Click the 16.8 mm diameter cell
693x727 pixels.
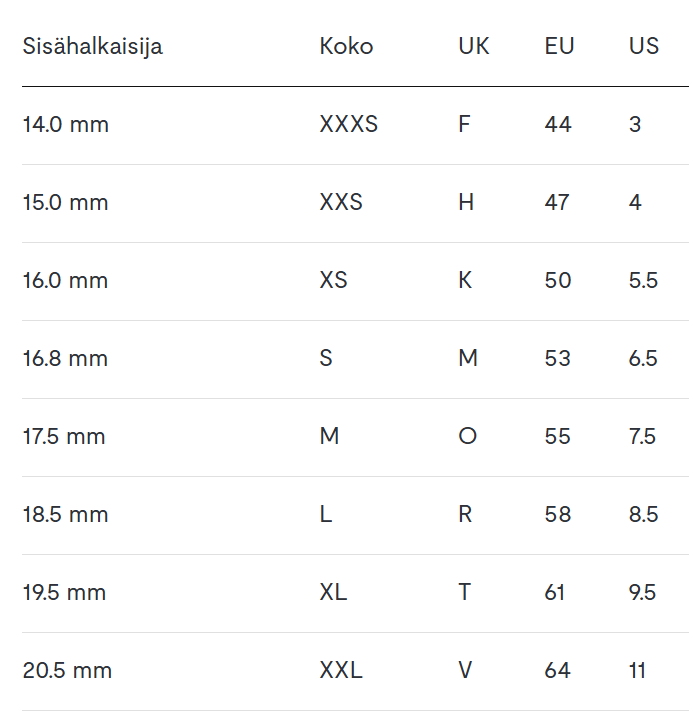65,359
